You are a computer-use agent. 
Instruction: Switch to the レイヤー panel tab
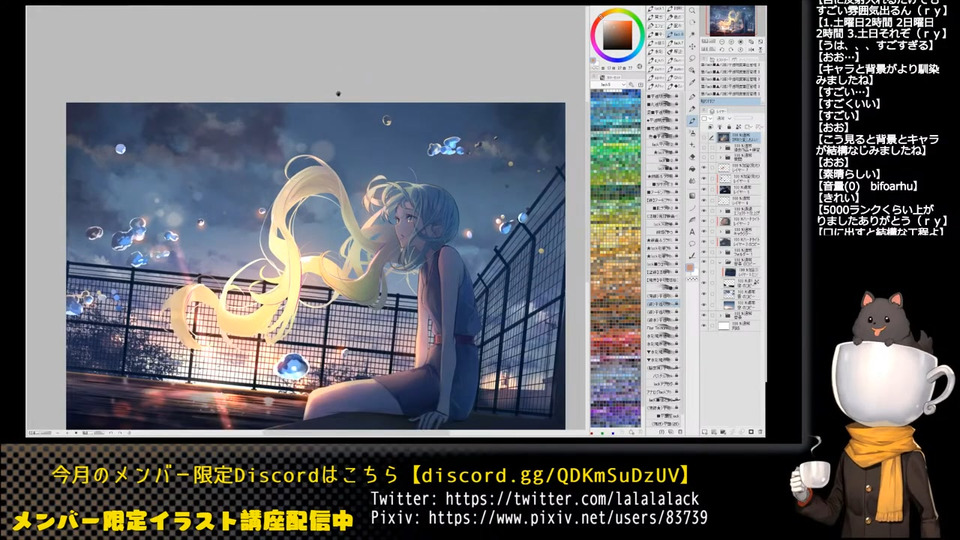(719, 111)
